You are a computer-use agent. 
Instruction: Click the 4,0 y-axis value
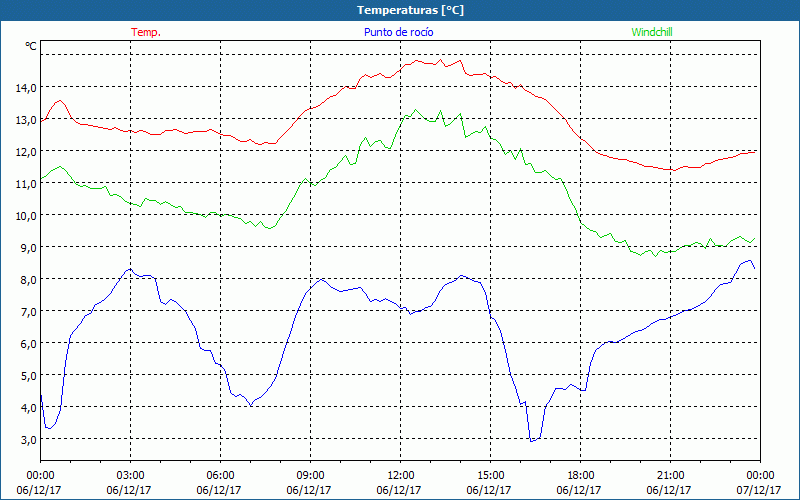pyautogui.click(x=29, y=408)
